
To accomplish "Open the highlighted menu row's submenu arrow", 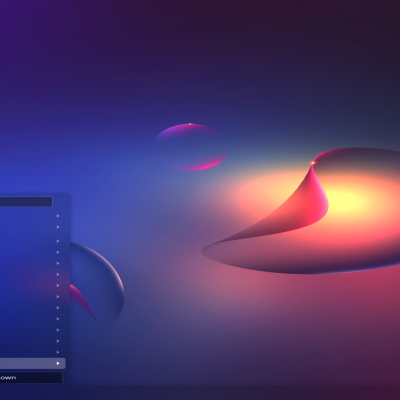I will (58, 363).
